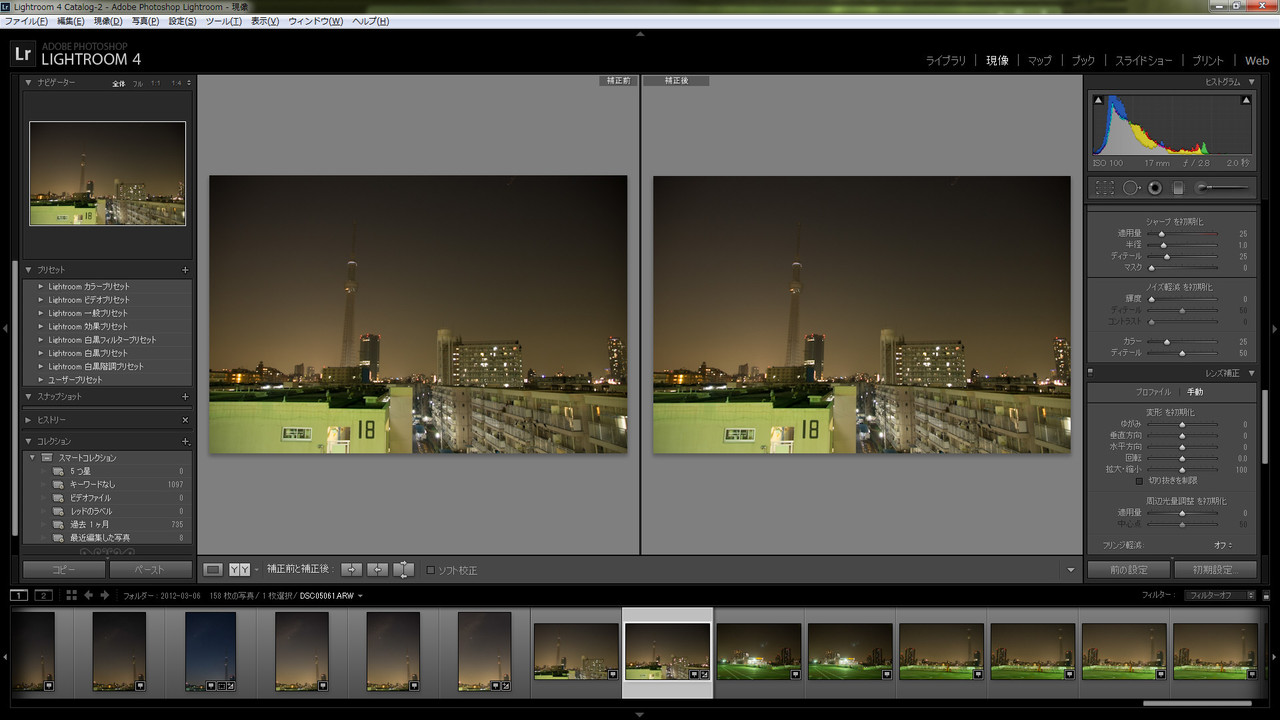This screenshot has width=1280, height=720.
Task: Collapse the Collections panel
Action: coord(28,441)
